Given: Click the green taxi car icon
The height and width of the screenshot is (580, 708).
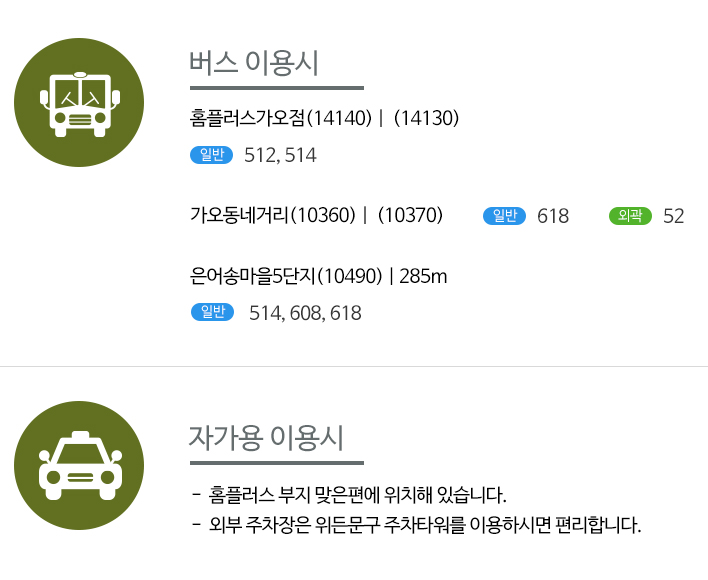Looking at the screenshot, I should point(79,465).
